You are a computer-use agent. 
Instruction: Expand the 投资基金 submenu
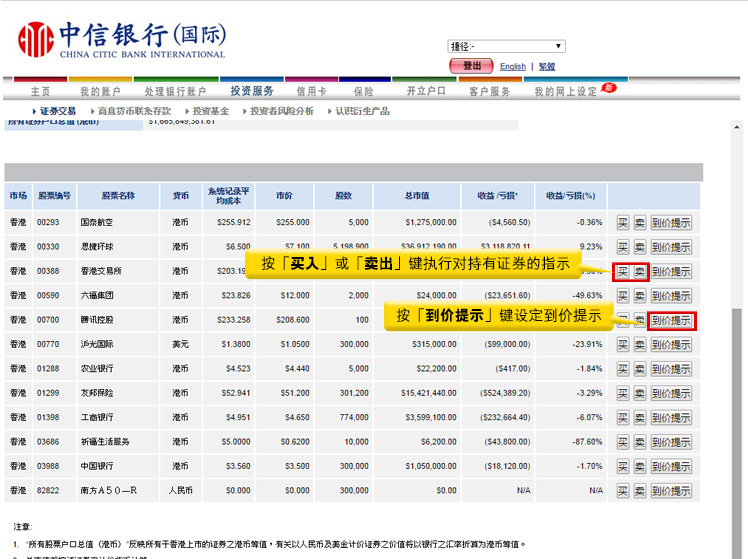click(x=210, y=111)
